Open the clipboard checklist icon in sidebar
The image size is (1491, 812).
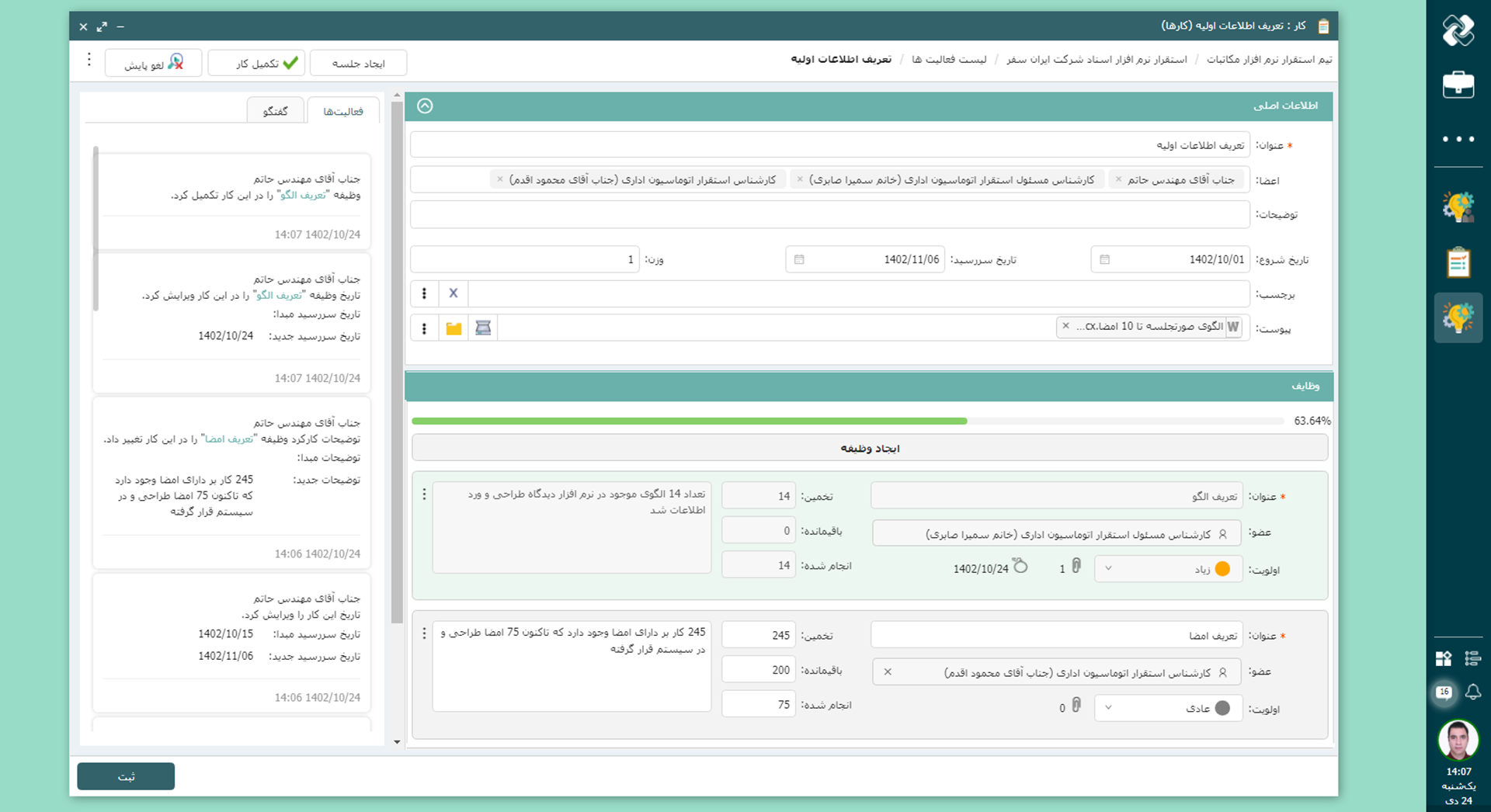(1458, 262)
